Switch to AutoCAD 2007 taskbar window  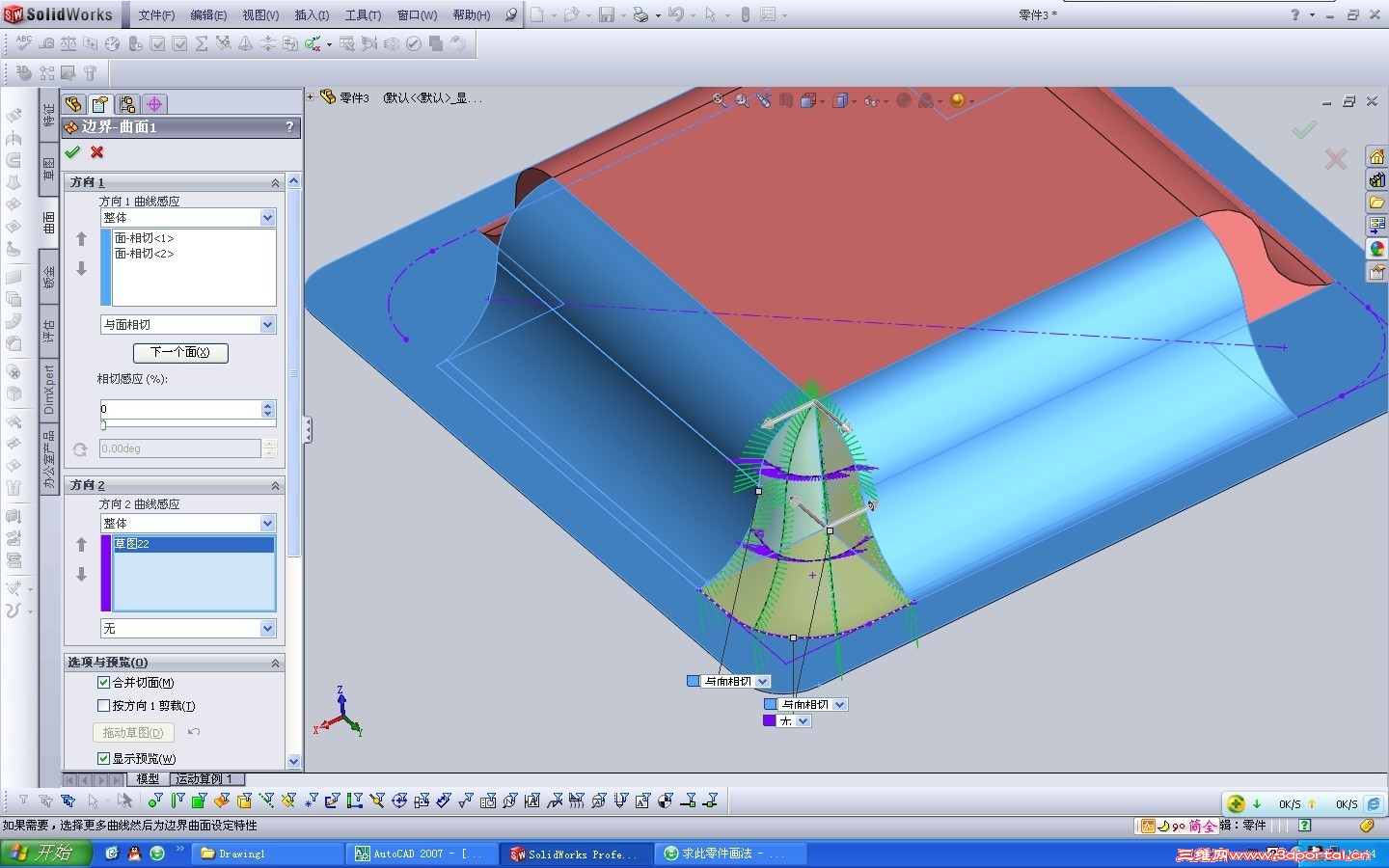(x=422, y=854)
